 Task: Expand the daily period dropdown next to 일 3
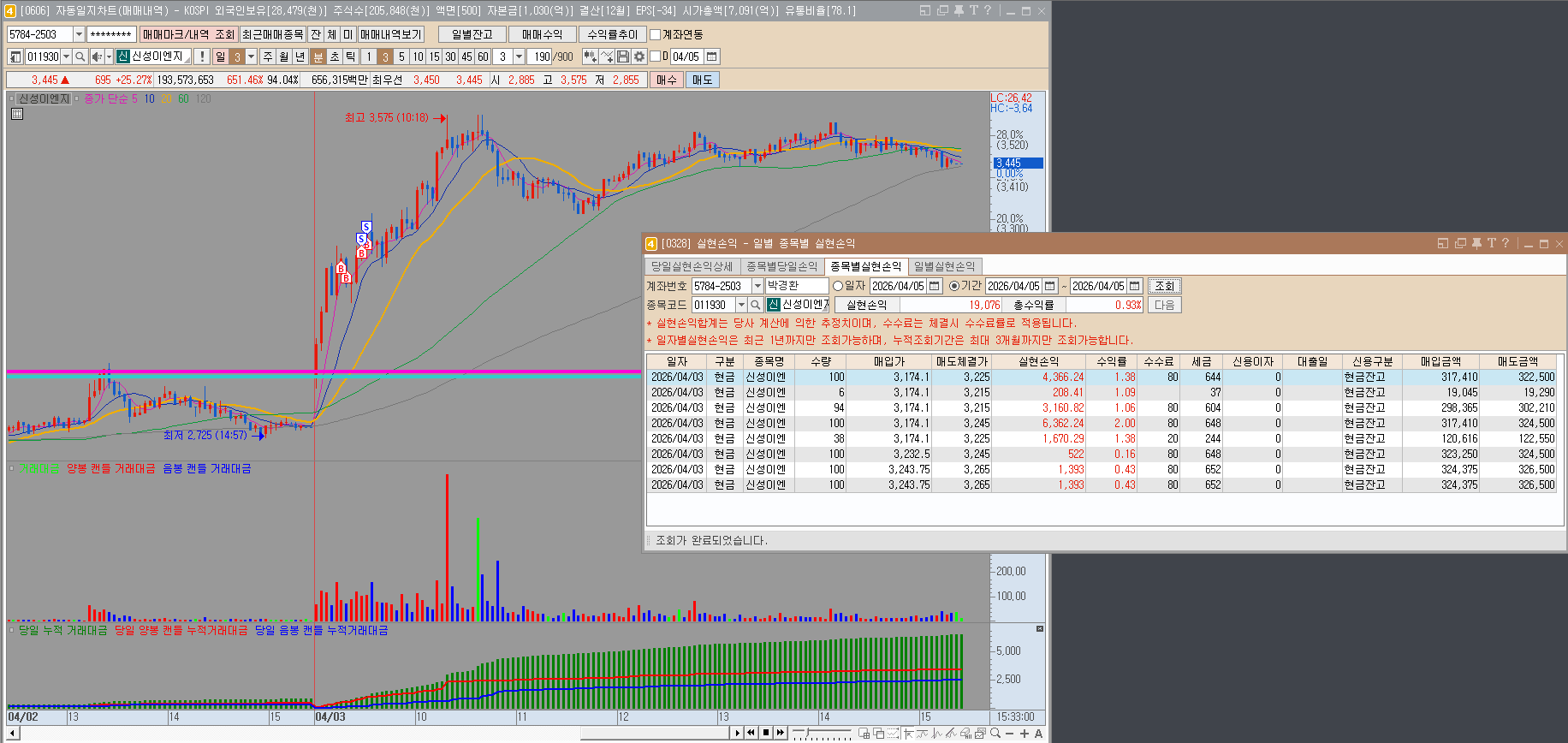[x=251, y=56]
